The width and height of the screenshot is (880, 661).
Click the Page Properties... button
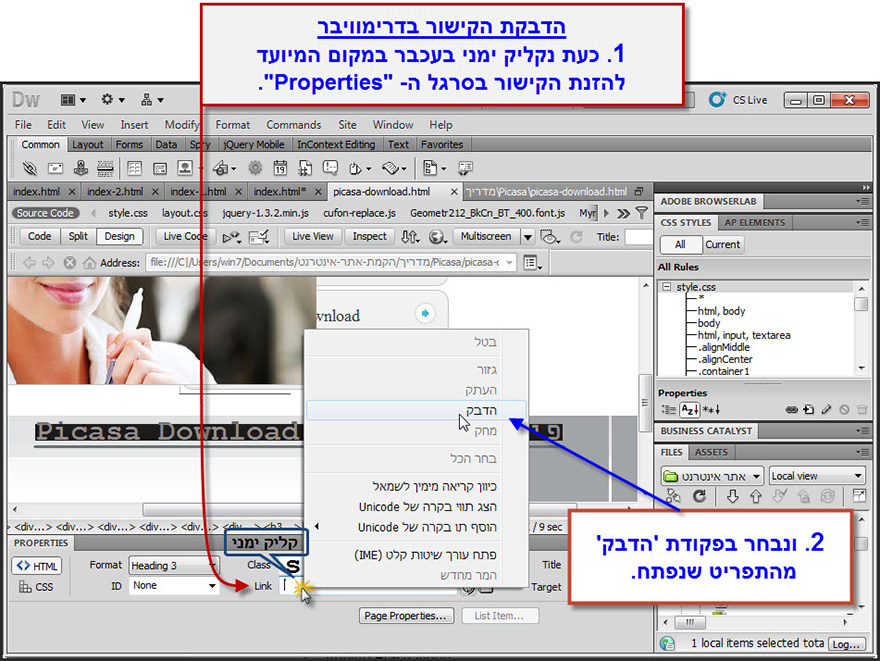tap(406, 616)
